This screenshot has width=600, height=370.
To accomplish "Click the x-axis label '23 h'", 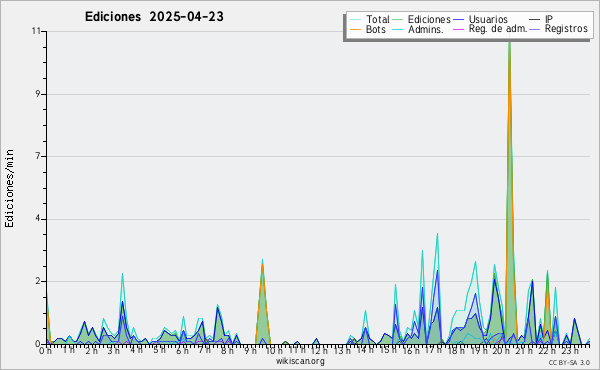I will tap(570, 350).
